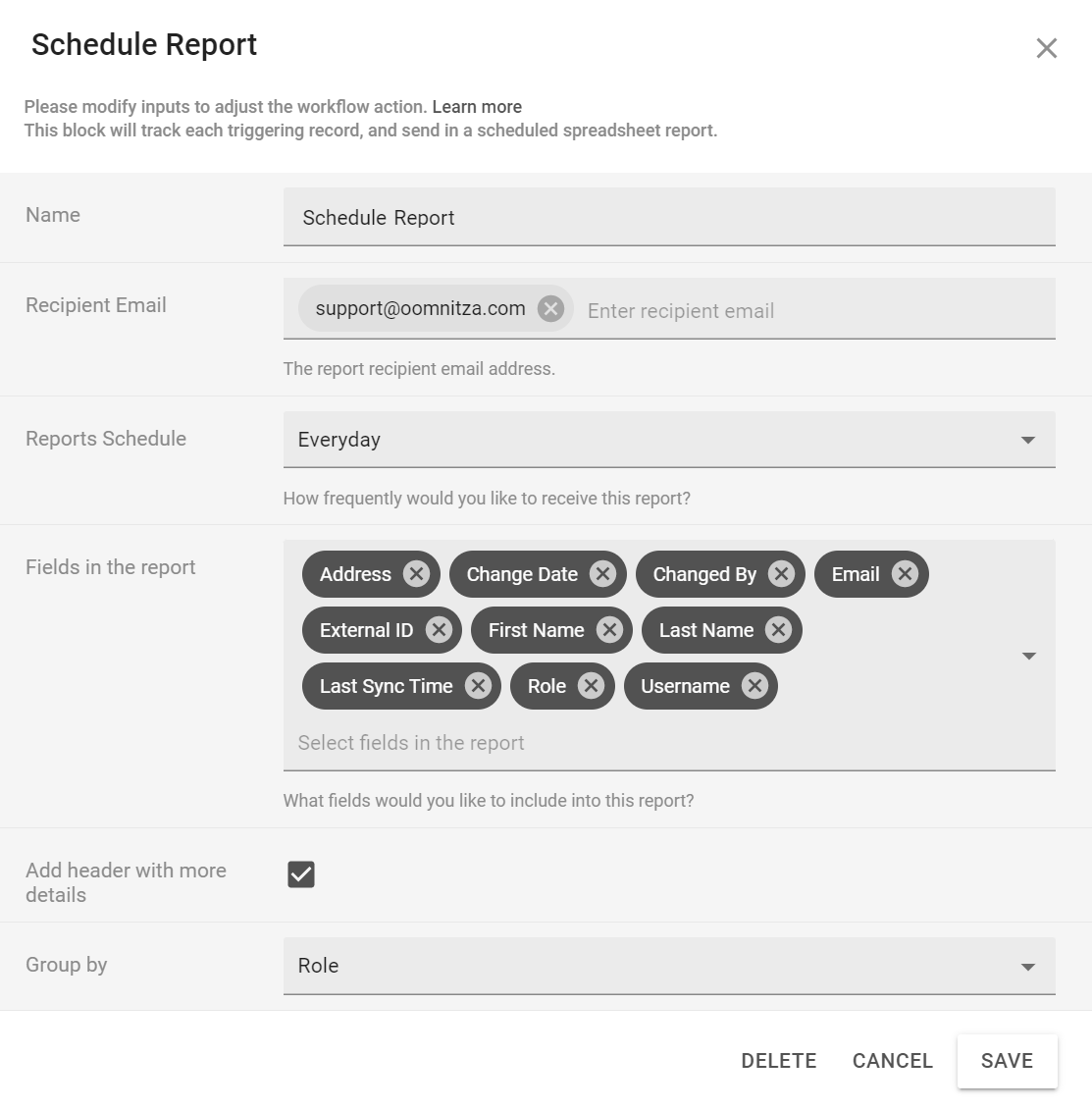Viewport: 1092px width, 1110px height.
Task: Remove the External ID field chip
Action: pyautogui.click(x=439, y=630)
